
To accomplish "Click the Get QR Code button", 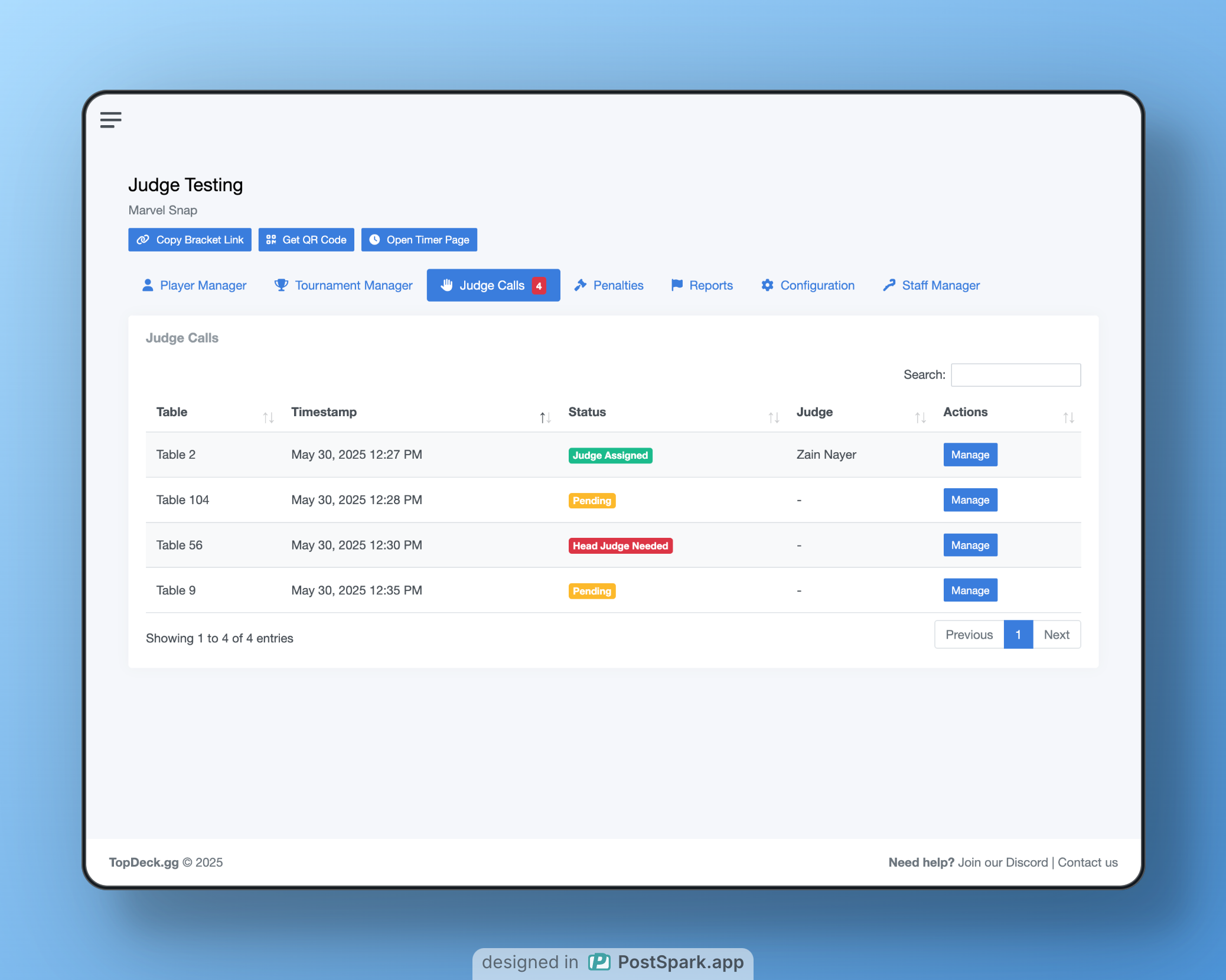I will (x=306, y=240).
